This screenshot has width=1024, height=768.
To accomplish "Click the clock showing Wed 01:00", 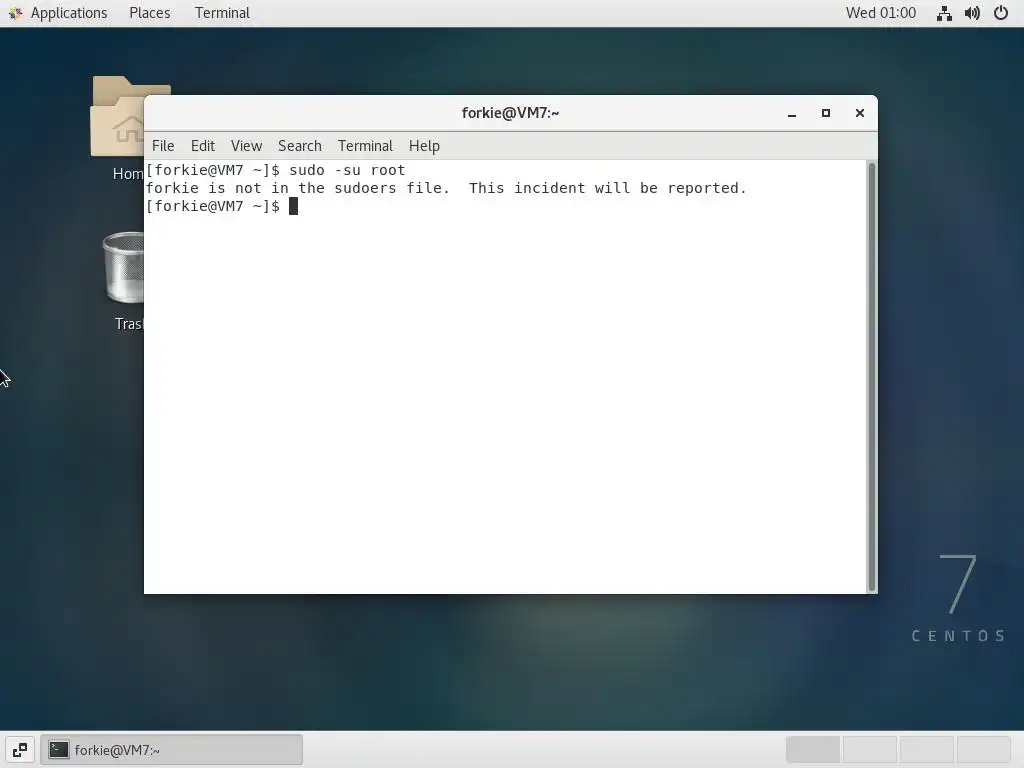I will tap(880, 13).
